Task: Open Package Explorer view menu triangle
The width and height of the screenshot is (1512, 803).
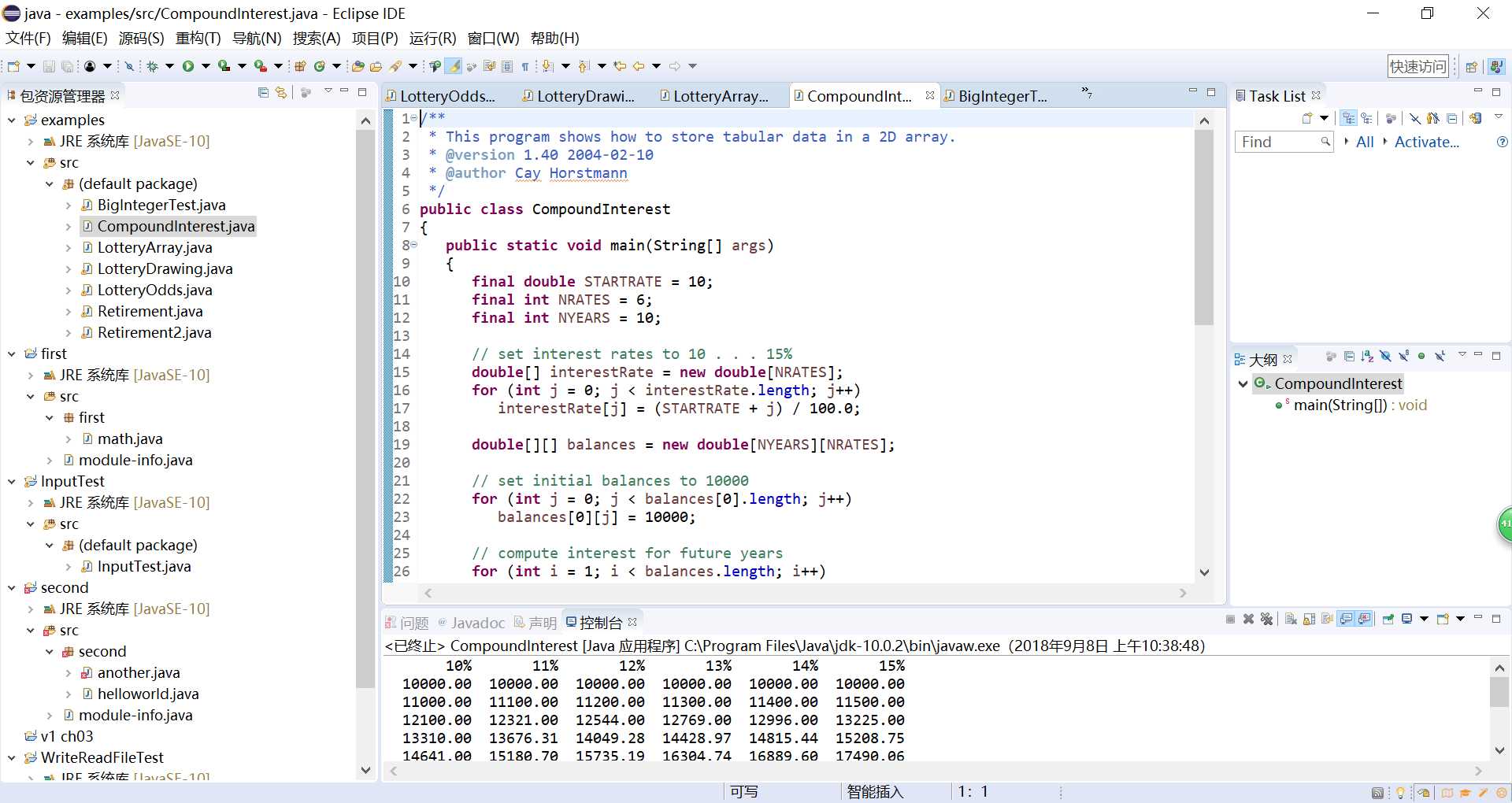Action: [x=328, y=92]
